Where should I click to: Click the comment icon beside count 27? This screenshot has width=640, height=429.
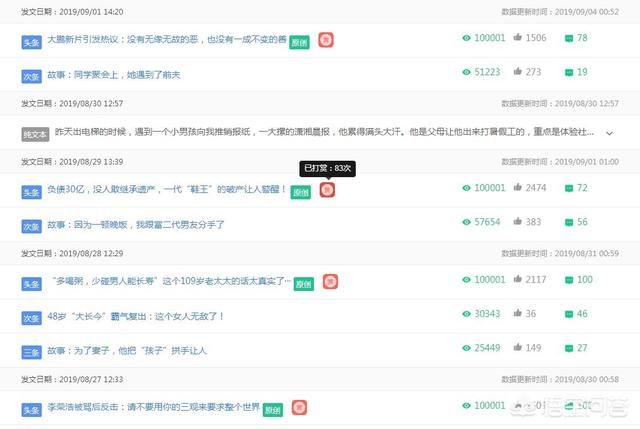(x=568, y=349)
